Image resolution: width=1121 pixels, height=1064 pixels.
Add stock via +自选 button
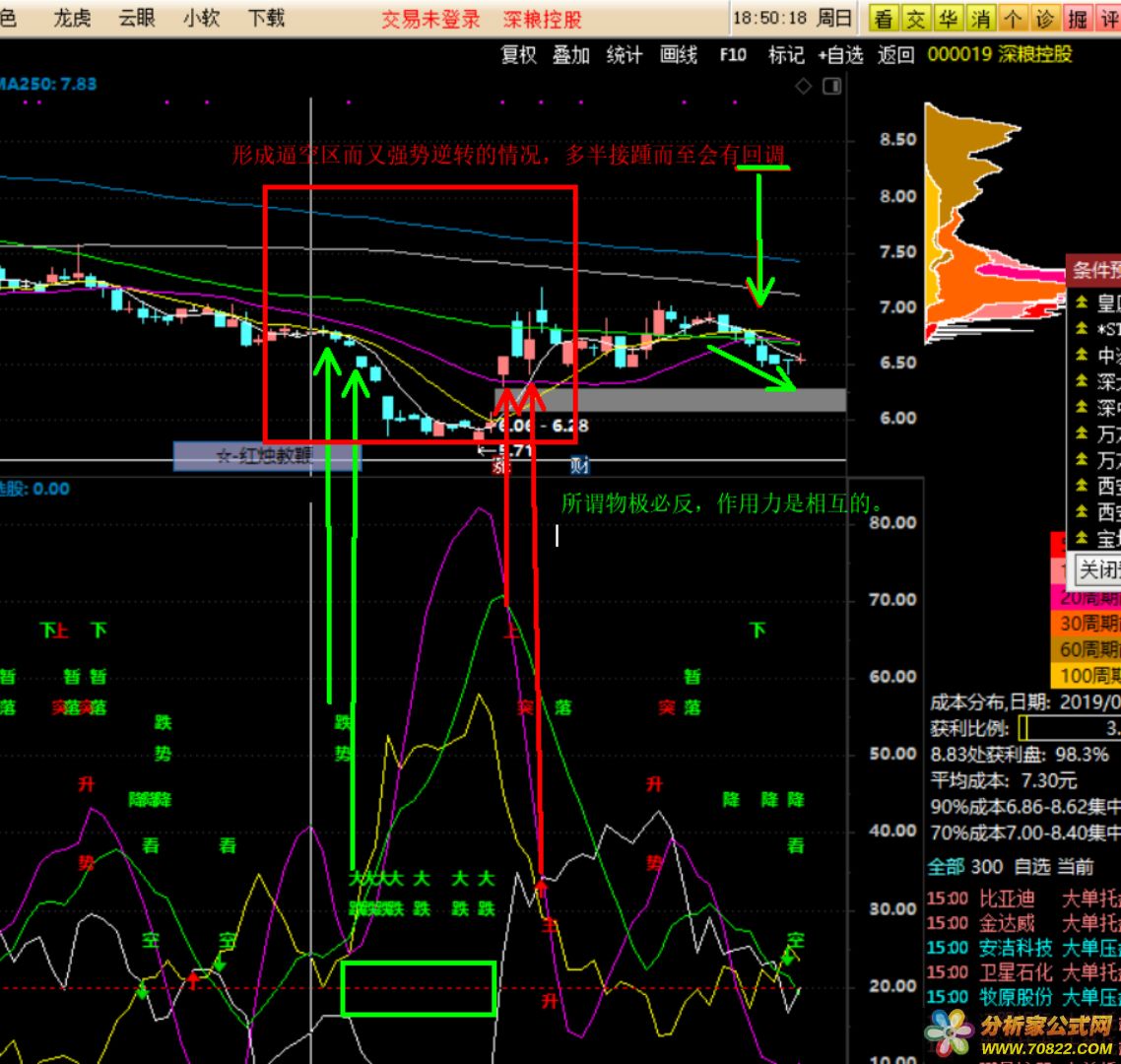[x=841, y=55]
